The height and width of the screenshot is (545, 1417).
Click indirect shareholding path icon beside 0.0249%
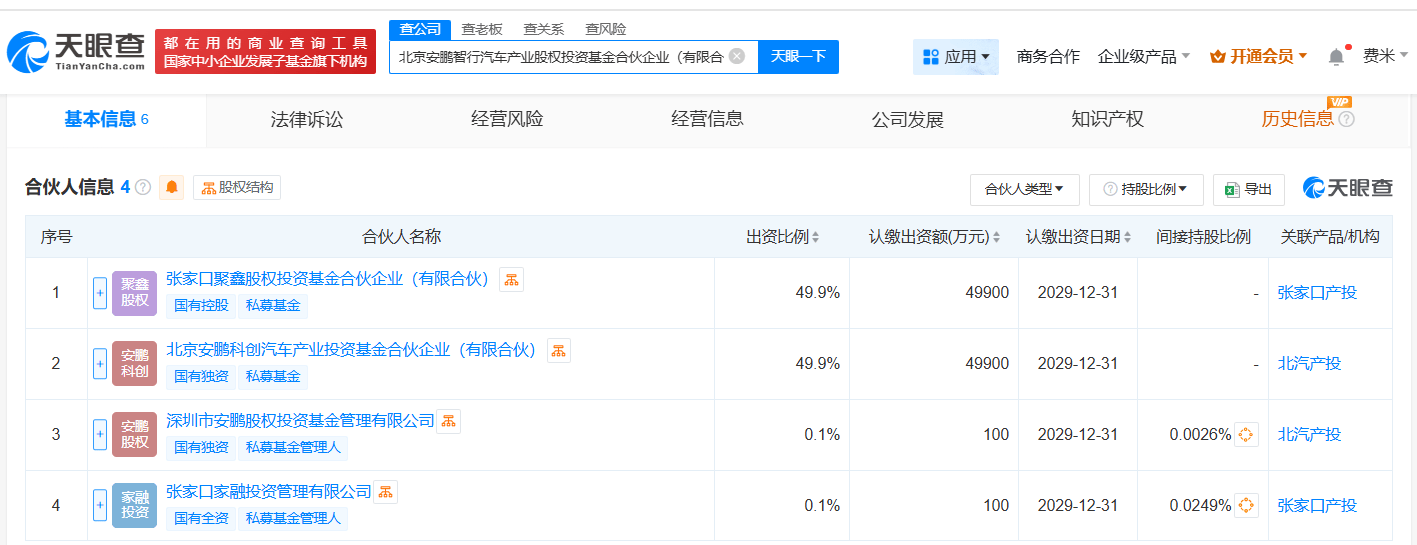[x=1246, y=506]
